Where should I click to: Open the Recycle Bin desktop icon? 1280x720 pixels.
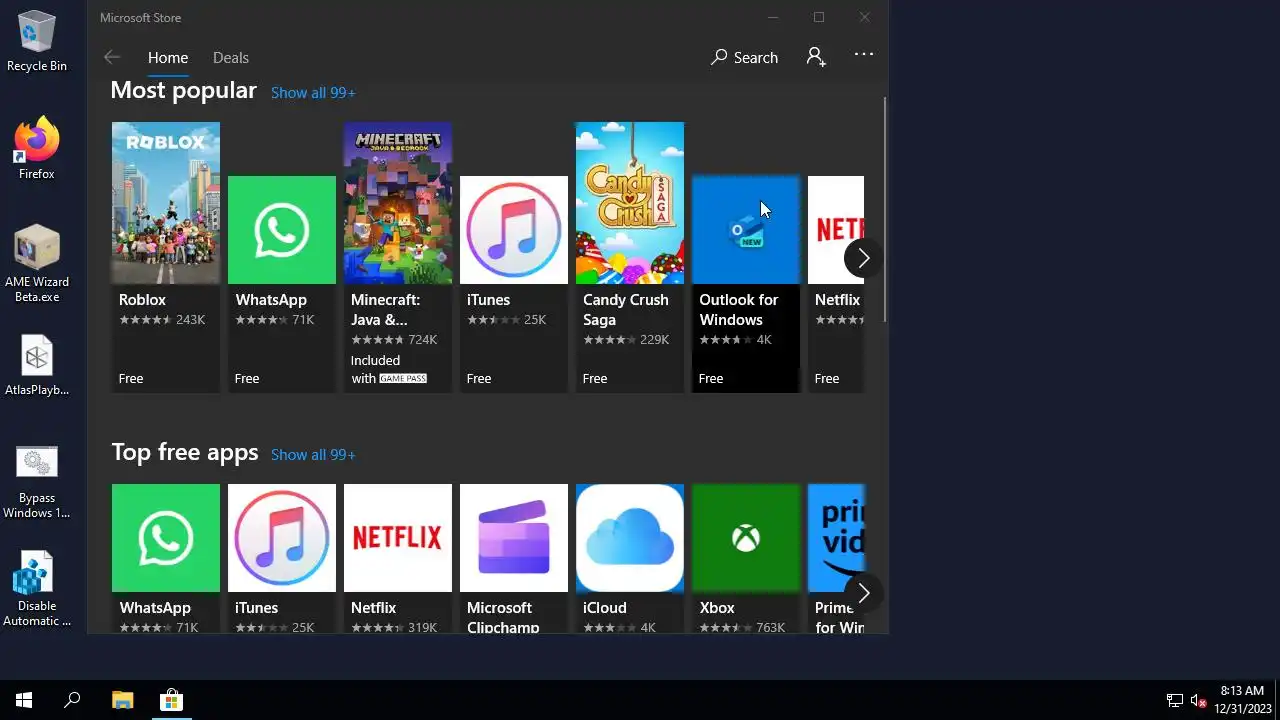(37, 41)
